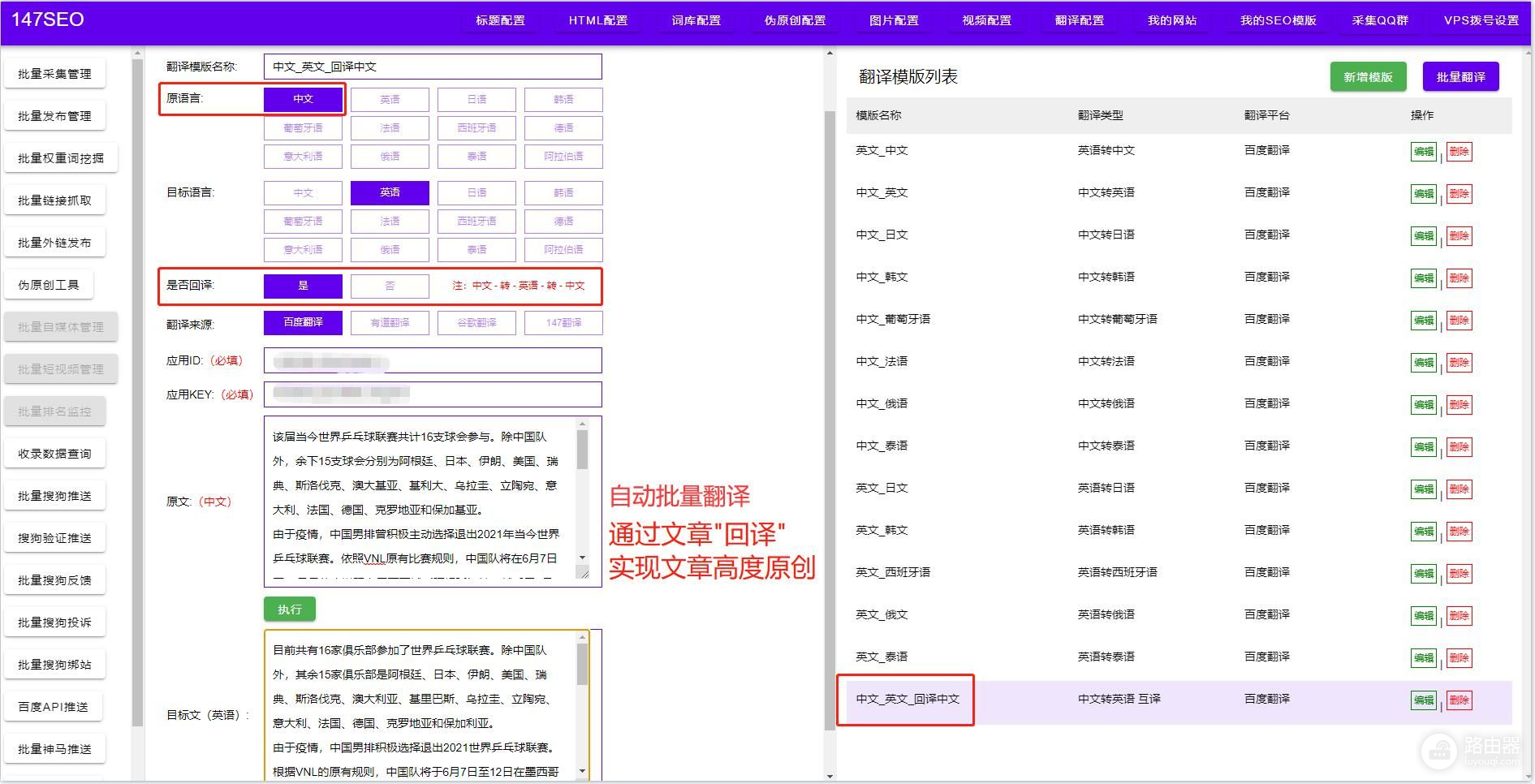Open 我的SEO模版 navigation item
Viewport: 1535px width, 784px height.
1278,20
